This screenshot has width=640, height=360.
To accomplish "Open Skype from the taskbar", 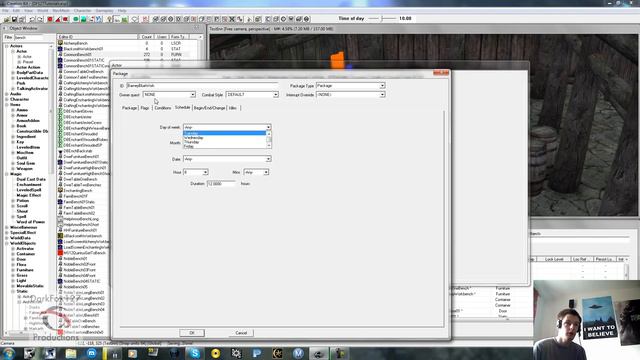I will click(x=194, y=353).
